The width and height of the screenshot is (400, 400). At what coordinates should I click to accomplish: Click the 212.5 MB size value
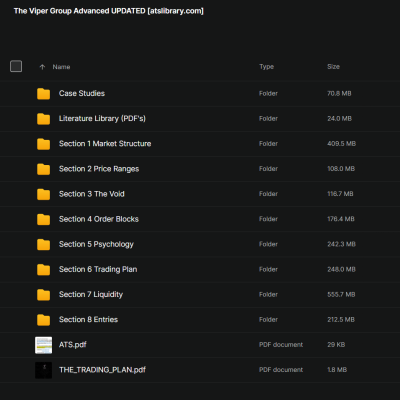[341, 320]
